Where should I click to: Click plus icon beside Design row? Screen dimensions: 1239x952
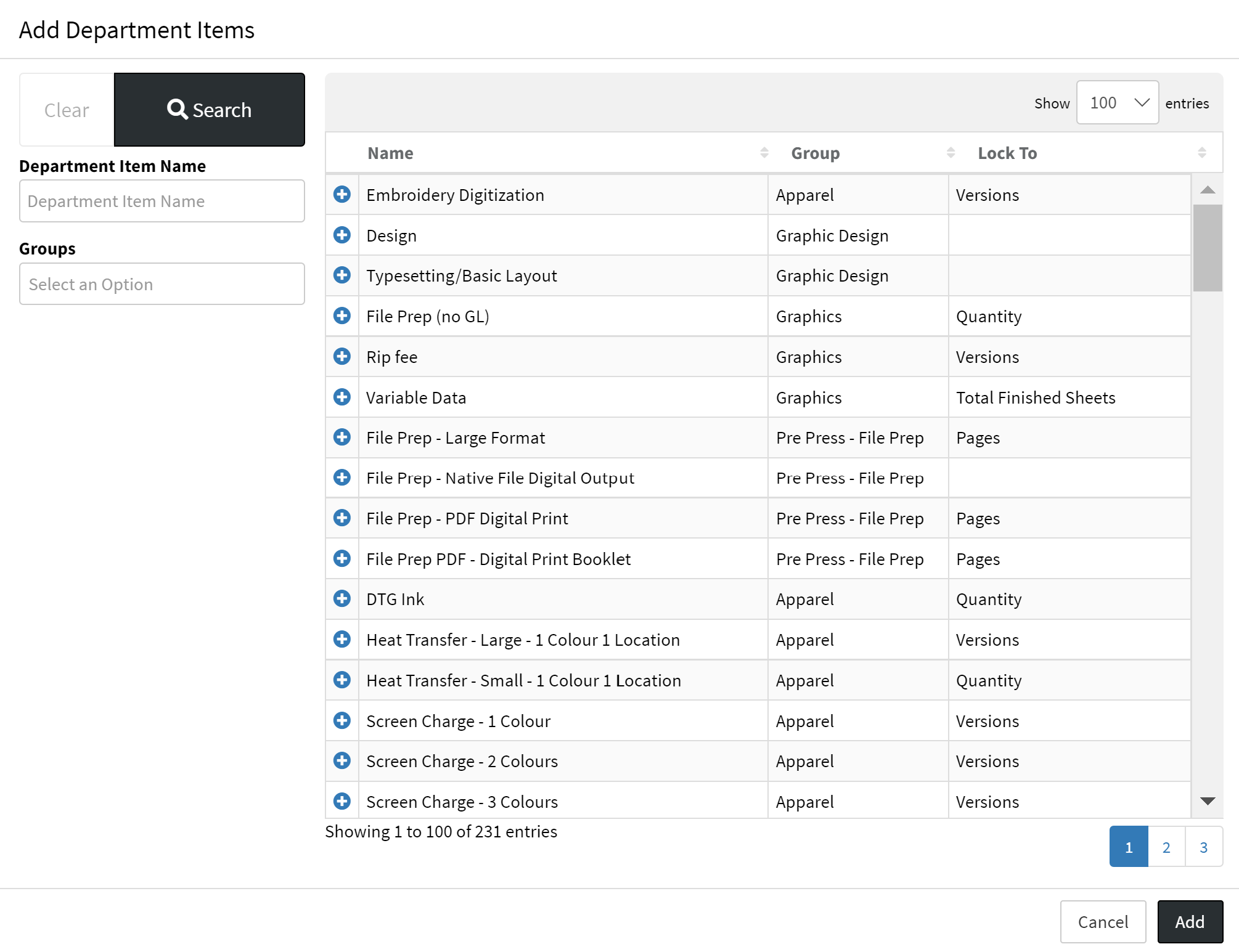342,235
